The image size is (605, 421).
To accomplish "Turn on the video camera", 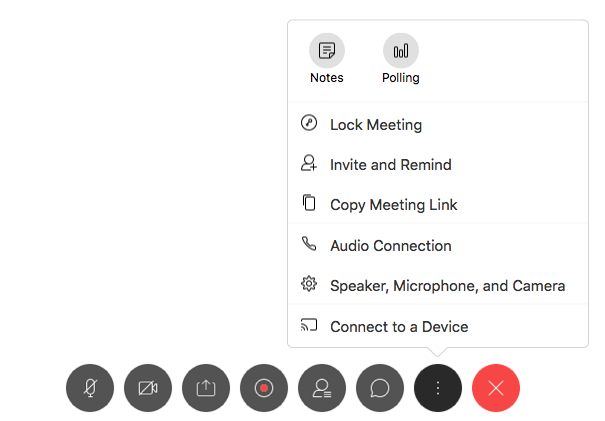I will (x=148, y=388).
